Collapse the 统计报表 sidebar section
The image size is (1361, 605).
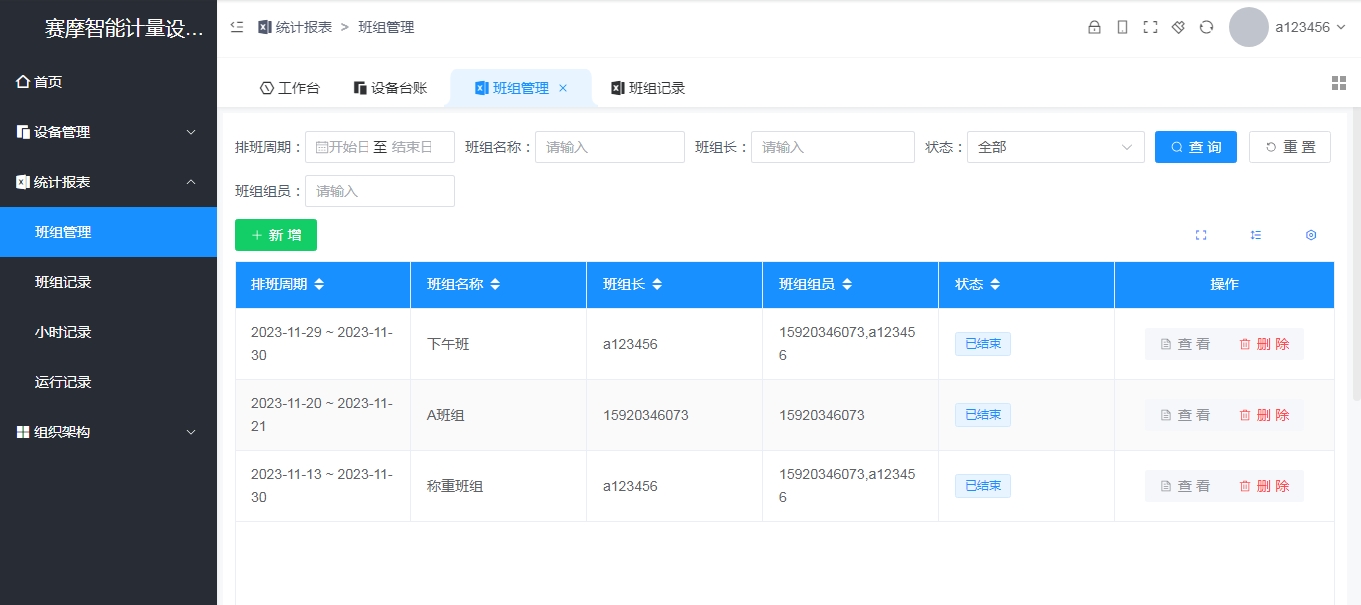(x=108, y=182)
